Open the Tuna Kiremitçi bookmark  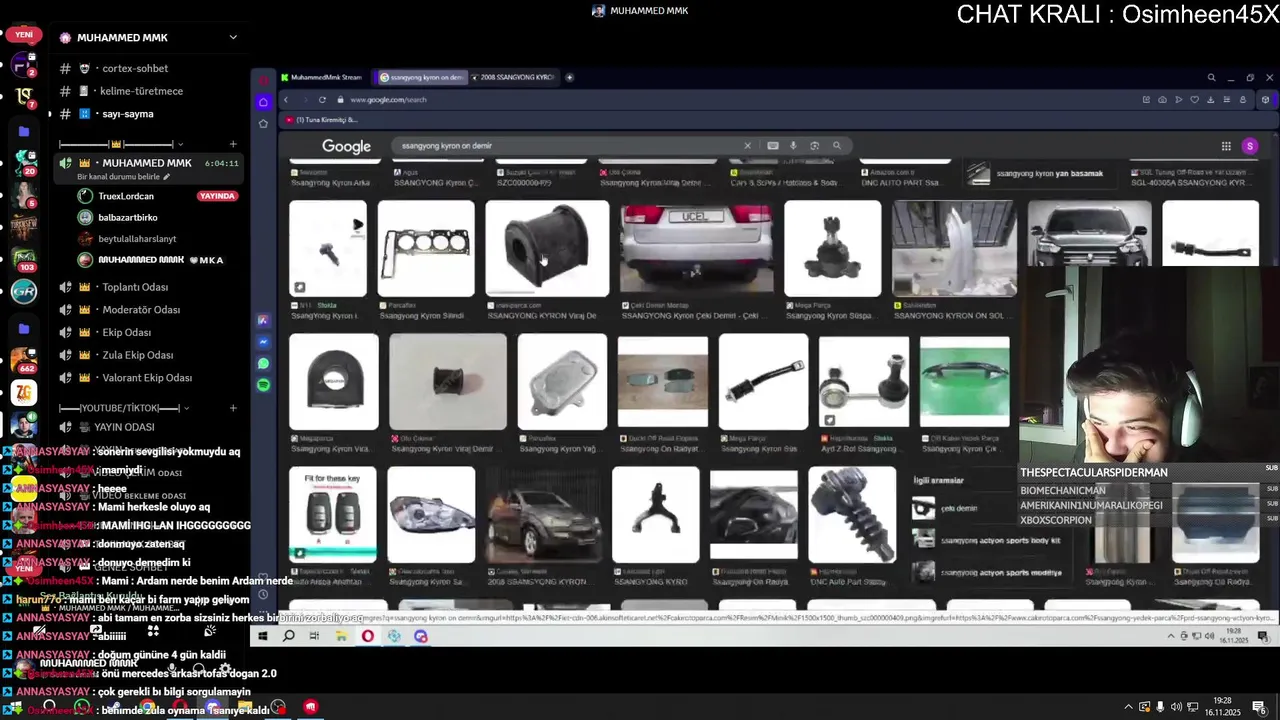(x=322, y=120)
